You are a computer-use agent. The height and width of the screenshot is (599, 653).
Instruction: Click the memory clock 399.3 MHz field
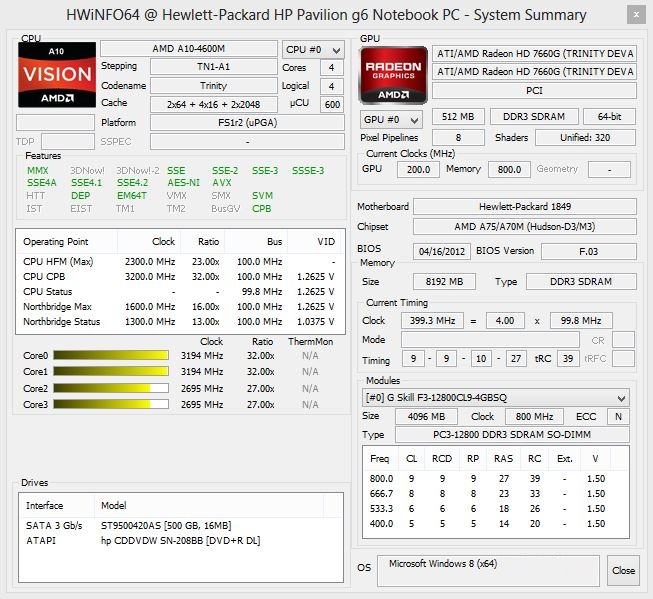pyautogui.click(x=432, y=321)
